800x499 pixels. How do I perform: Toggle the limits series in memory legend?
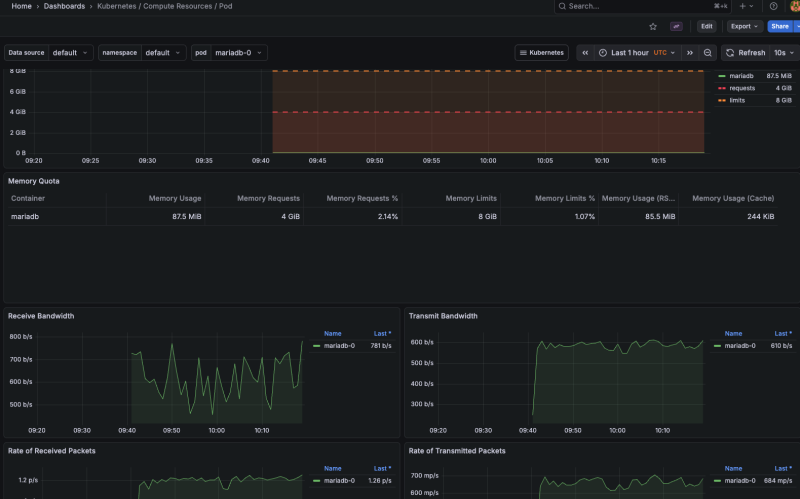737,100
